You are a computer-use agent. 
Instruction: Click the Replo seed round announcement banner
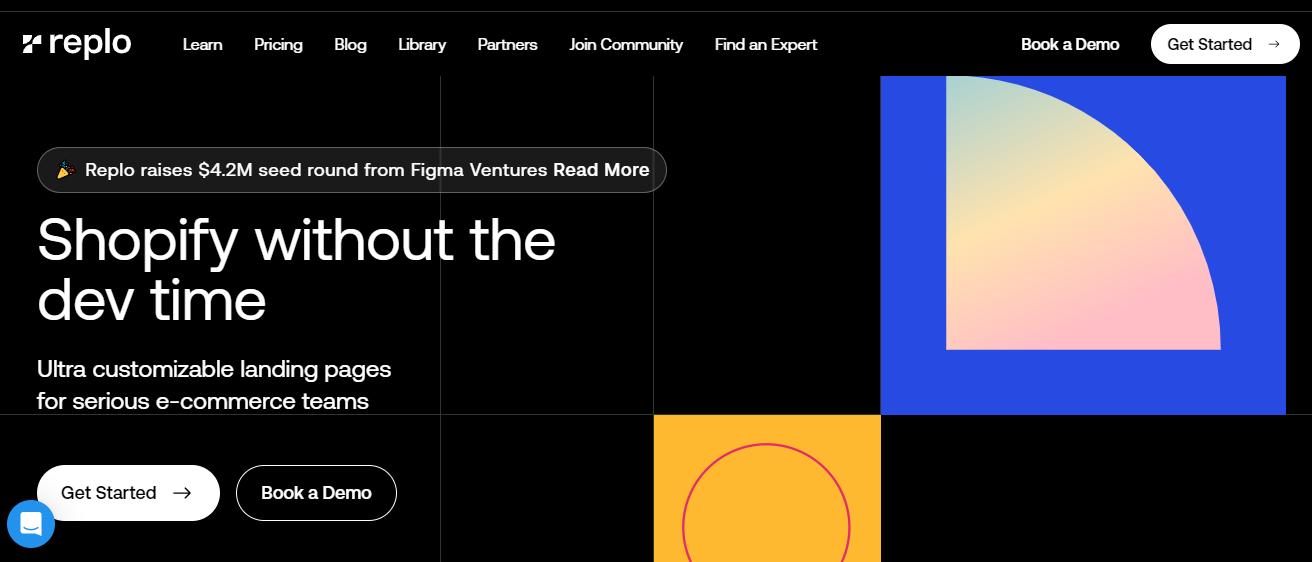352,170
